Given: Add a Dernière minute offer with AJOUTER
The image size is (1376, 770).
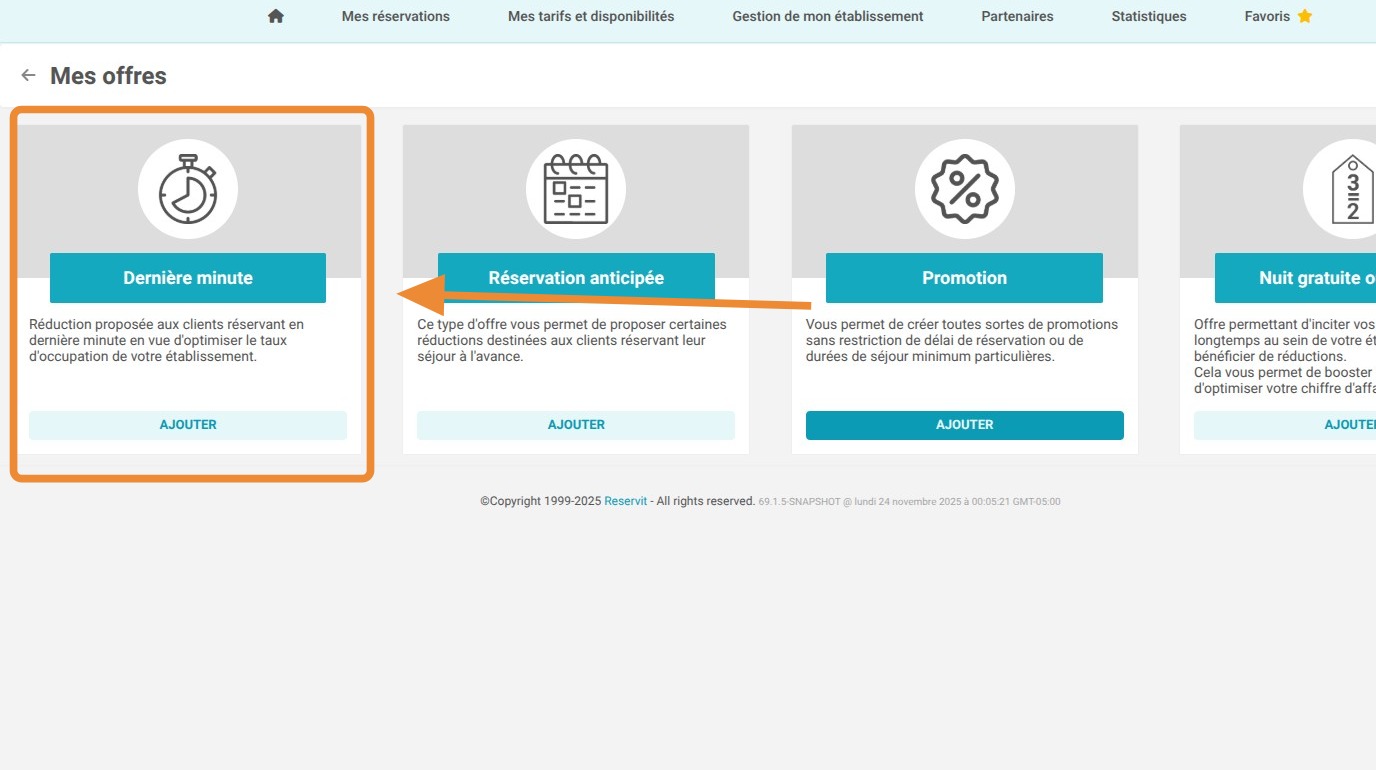Looking at the screenshot, I should click(188, 425).
